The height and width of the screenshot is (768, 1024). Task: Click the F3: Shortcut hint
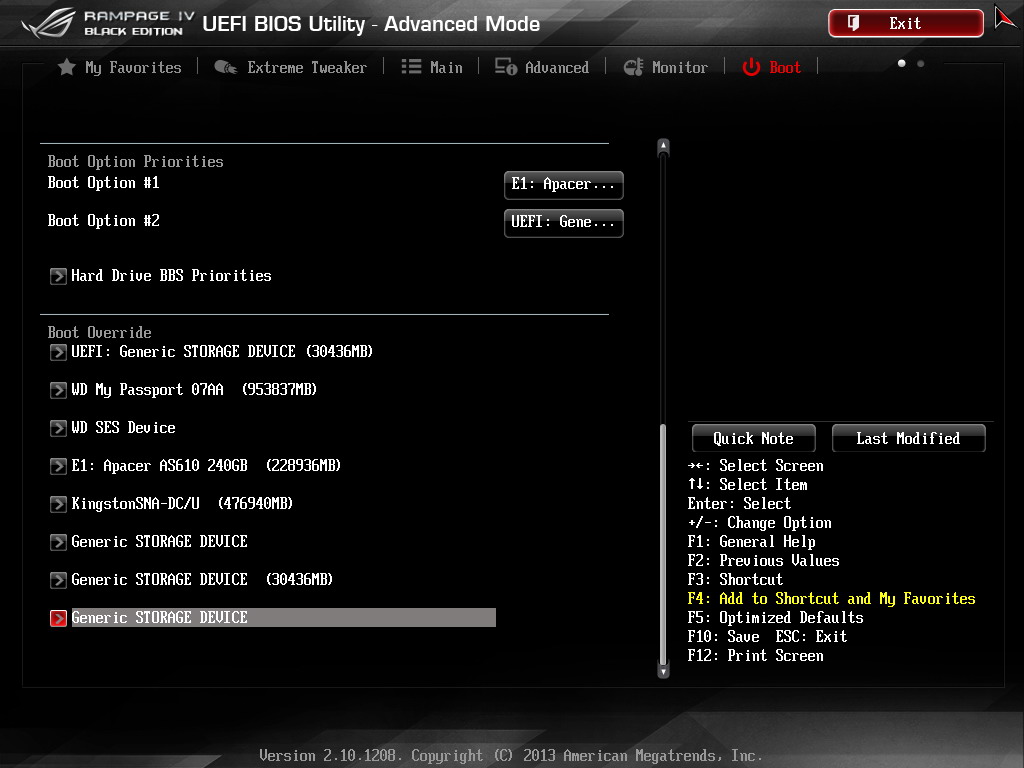coord(735,579)
